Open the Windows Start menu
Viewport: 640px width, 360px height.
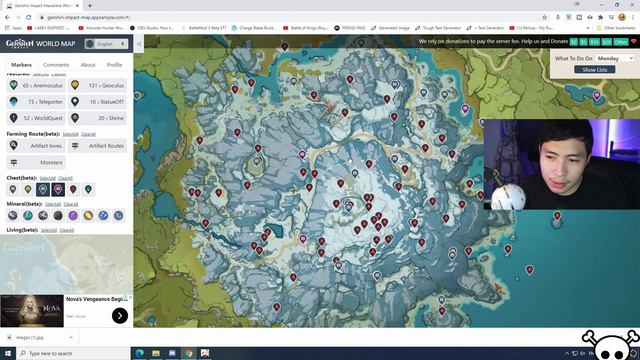pos(8,353)
